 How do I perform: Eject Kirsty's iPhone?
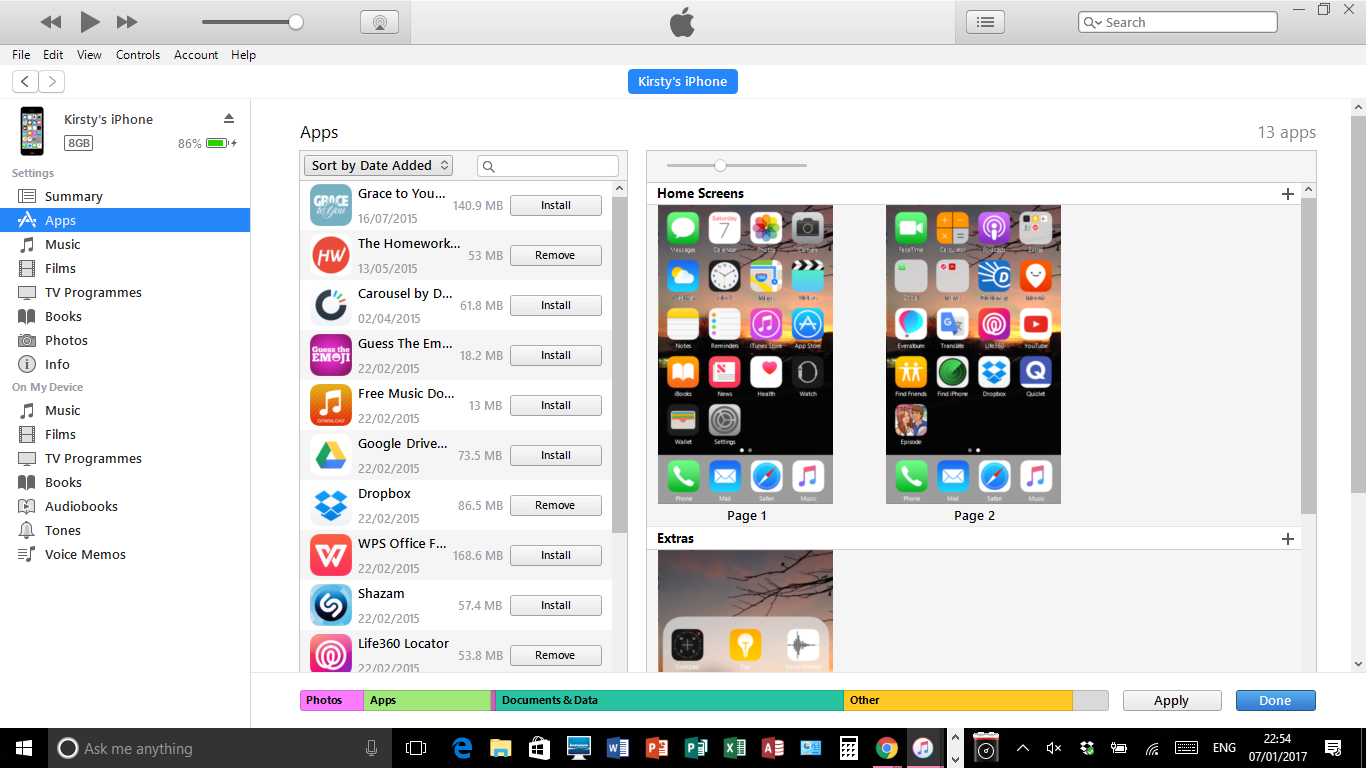pos(229,118)
